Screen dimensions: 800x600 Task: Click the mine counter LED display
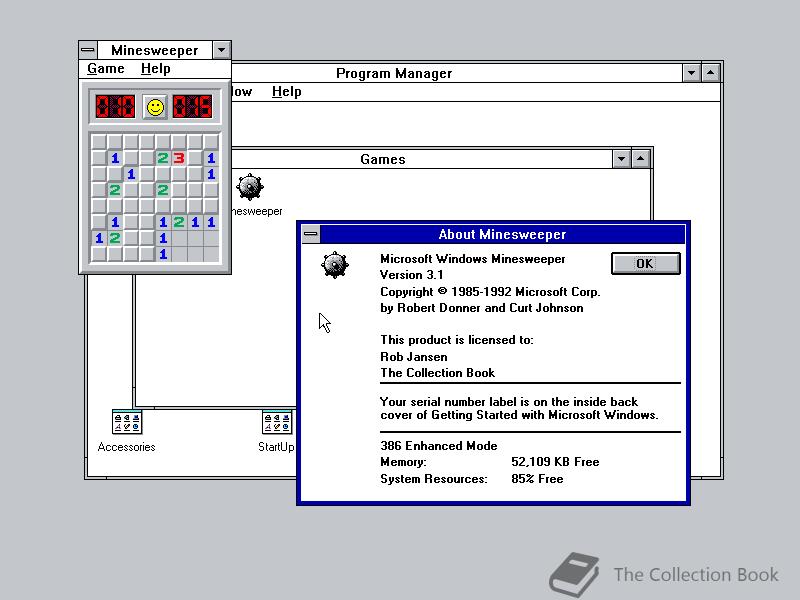(115, 107)
